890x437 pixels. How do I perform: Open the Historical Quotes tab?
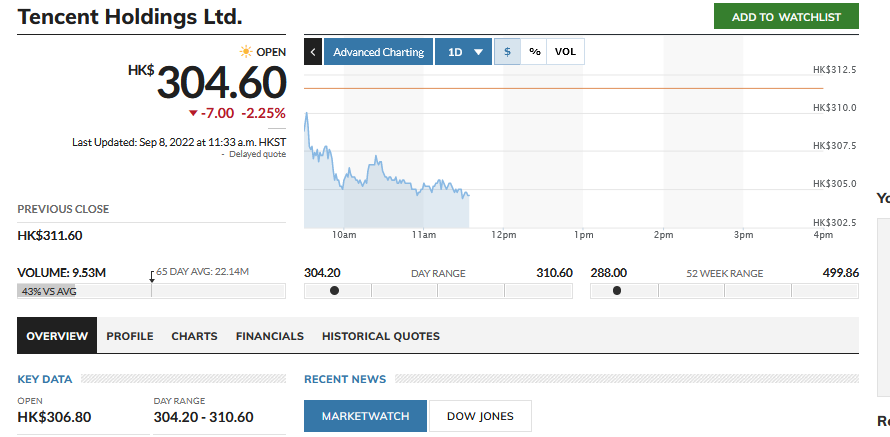click(381, 336)
